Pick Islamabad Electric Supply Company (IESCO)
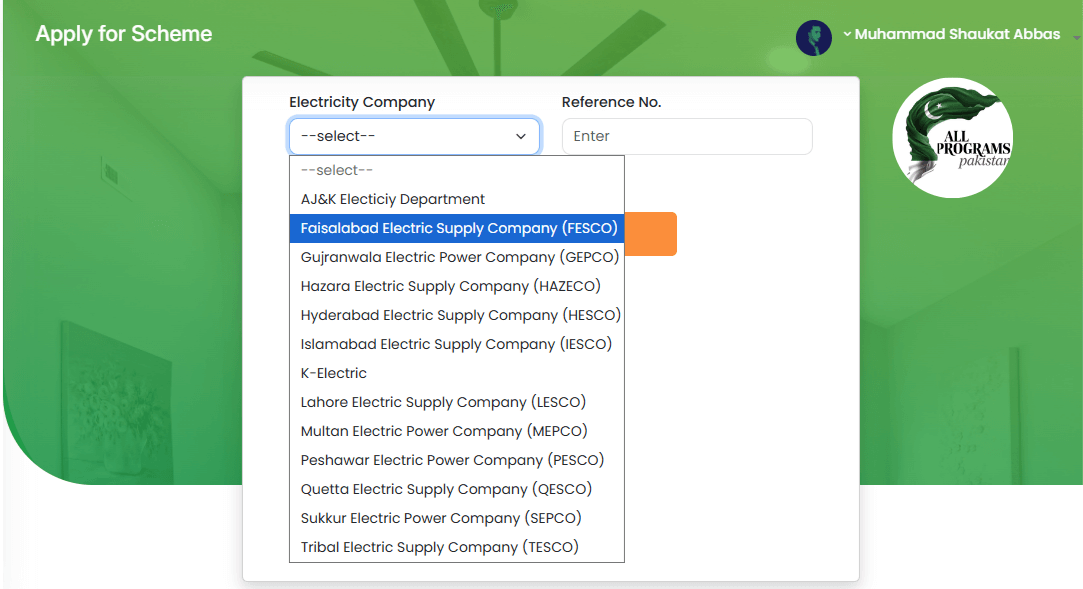 click(456, 345)
